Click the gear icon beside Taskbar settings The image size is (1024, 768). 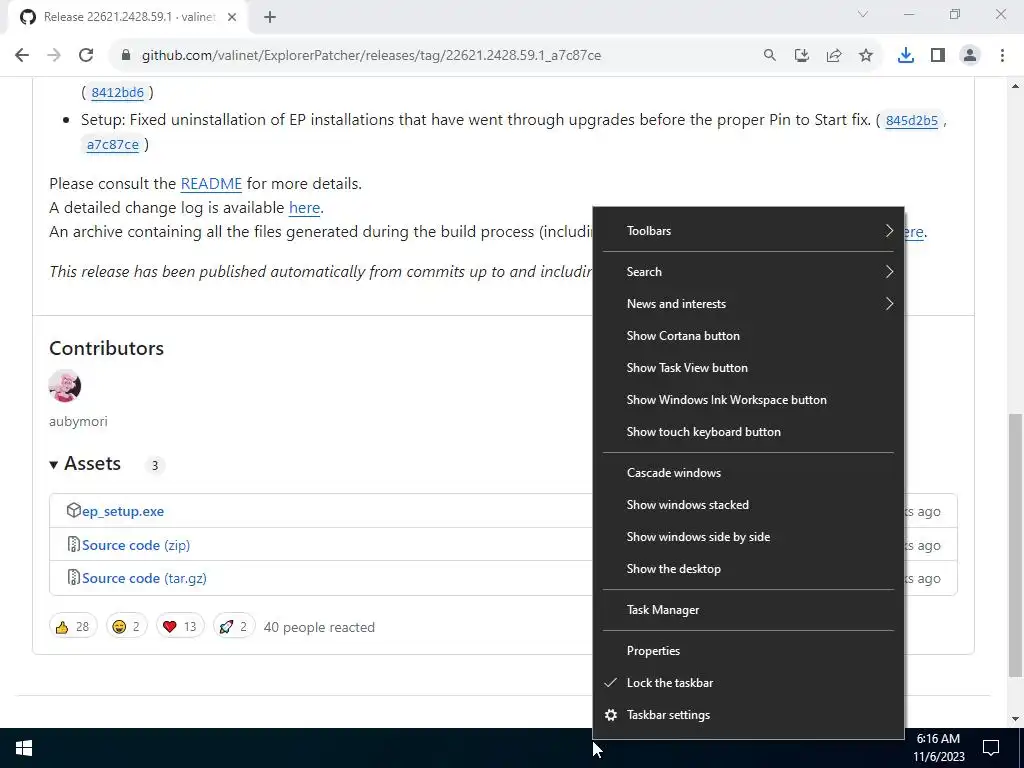(x=611, y=715)
